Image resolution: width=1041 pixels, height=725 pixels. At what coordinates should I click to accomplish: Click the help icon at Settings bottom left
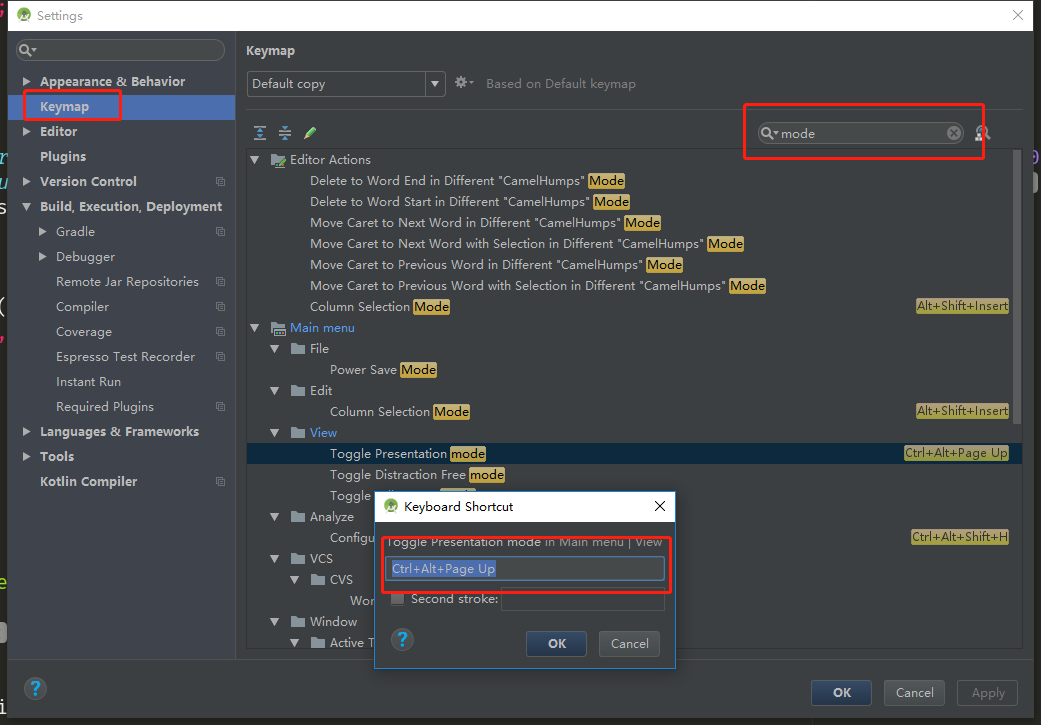(x=35, y=689)
